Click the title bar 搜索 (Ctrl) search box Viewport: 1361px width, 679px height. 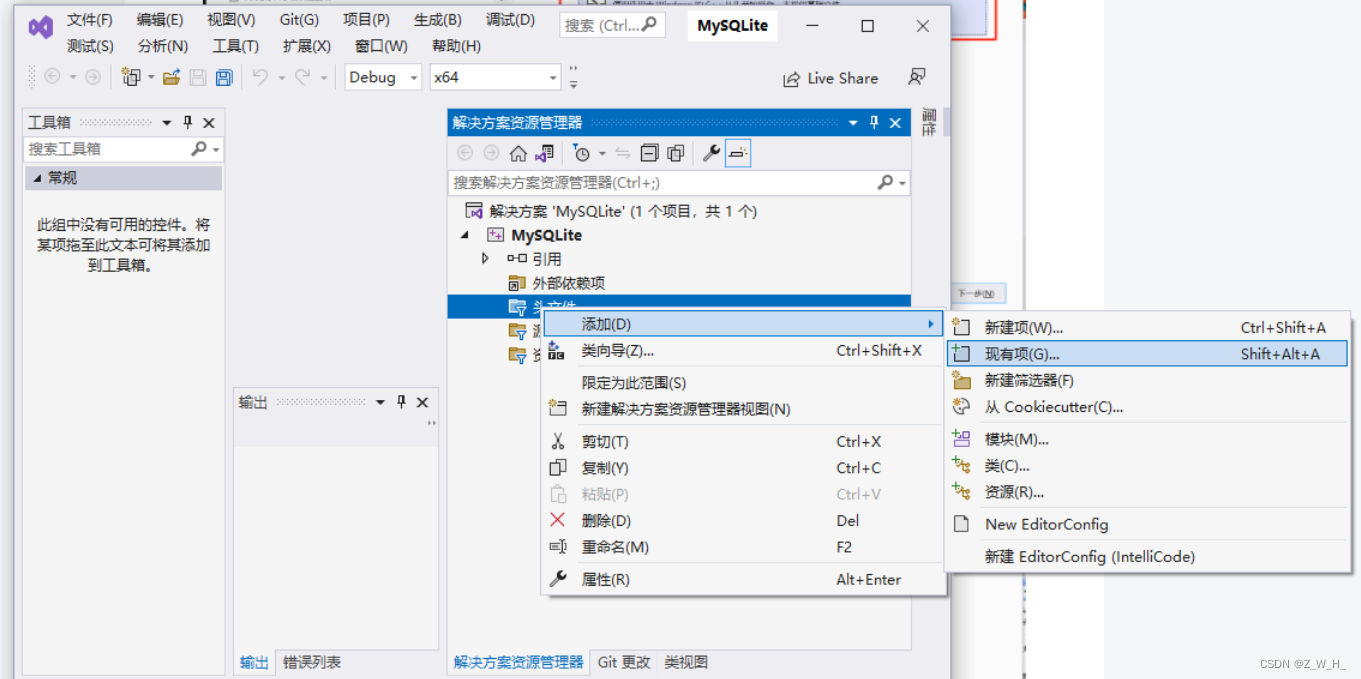click(612, 25)
